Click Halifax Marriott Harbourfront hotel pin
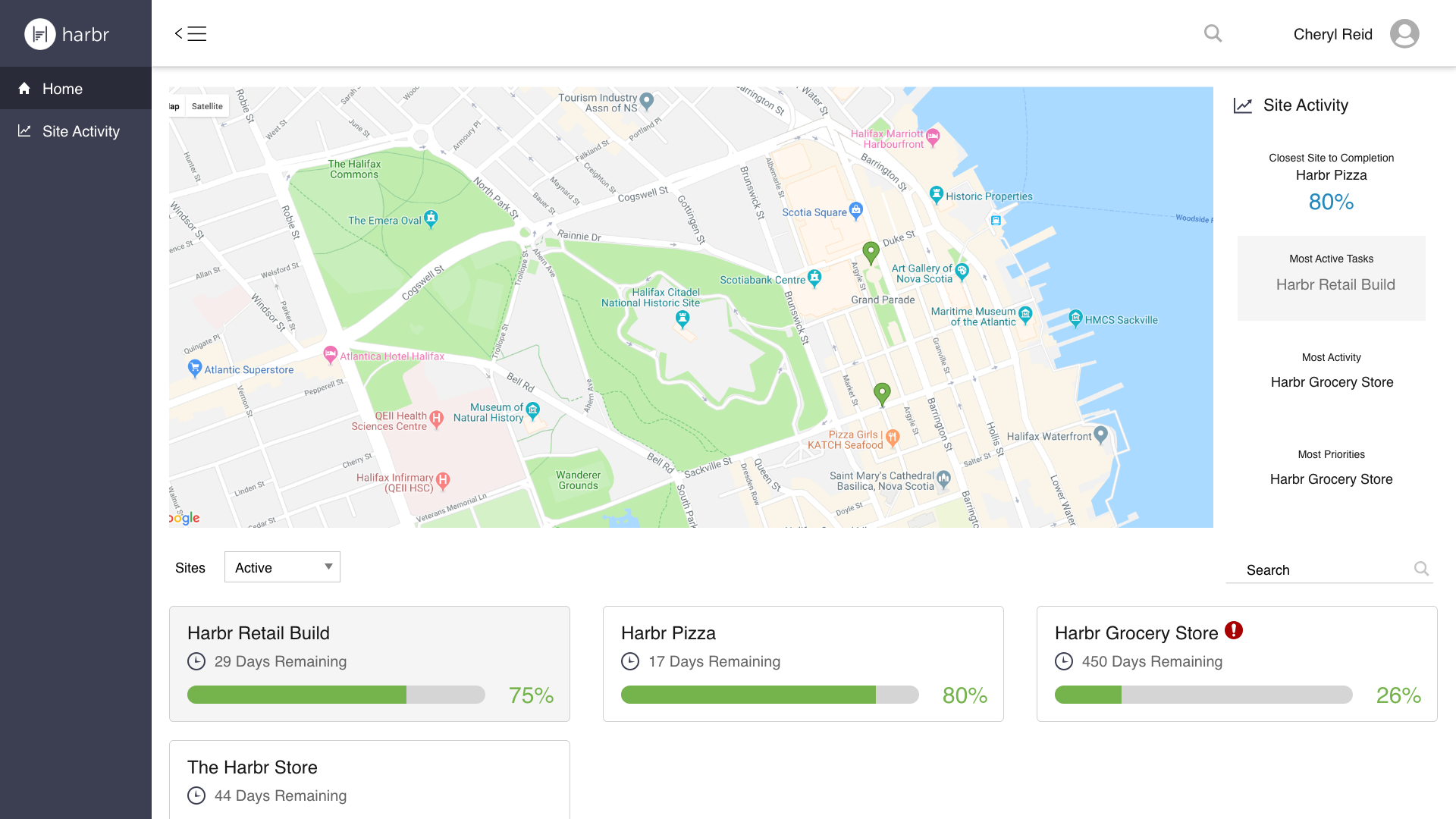 point(933,137)
